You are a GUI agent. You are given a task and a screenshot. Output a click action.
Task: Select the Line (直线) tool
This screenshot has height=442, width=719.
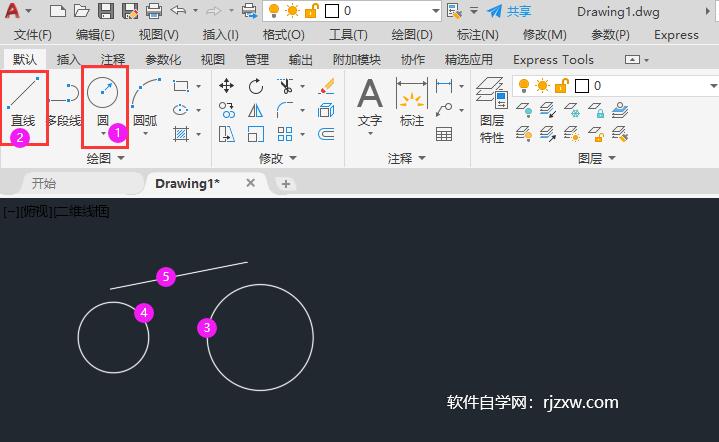coord(23,102)
